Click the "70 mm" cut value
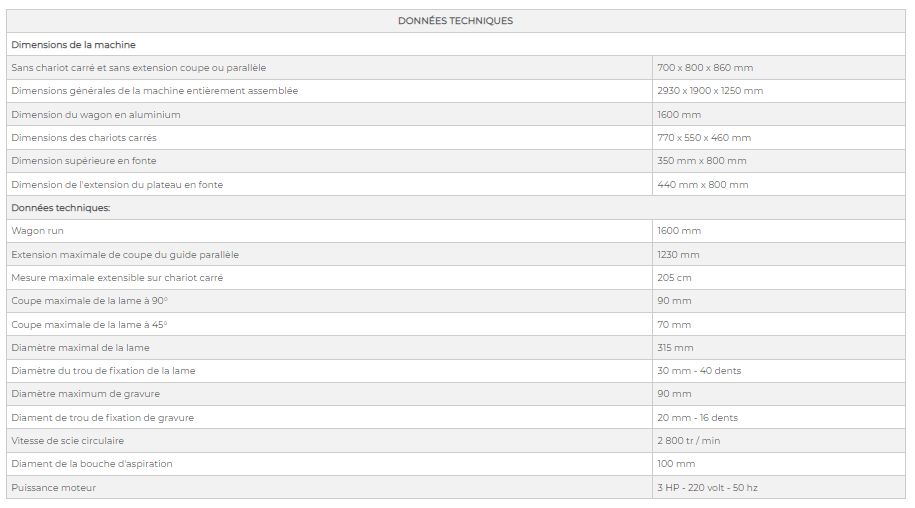The height and width of the screenshot is (508, 915). [x=674, y=325]
